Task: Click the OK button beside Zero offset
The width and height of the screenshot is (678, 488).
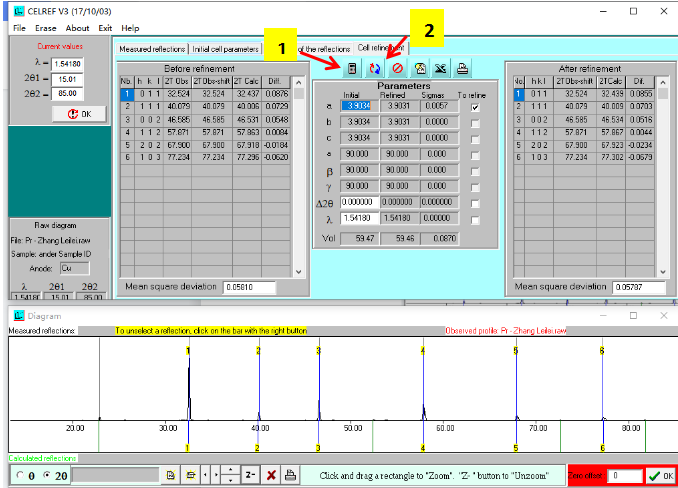Action: [660, 476]
